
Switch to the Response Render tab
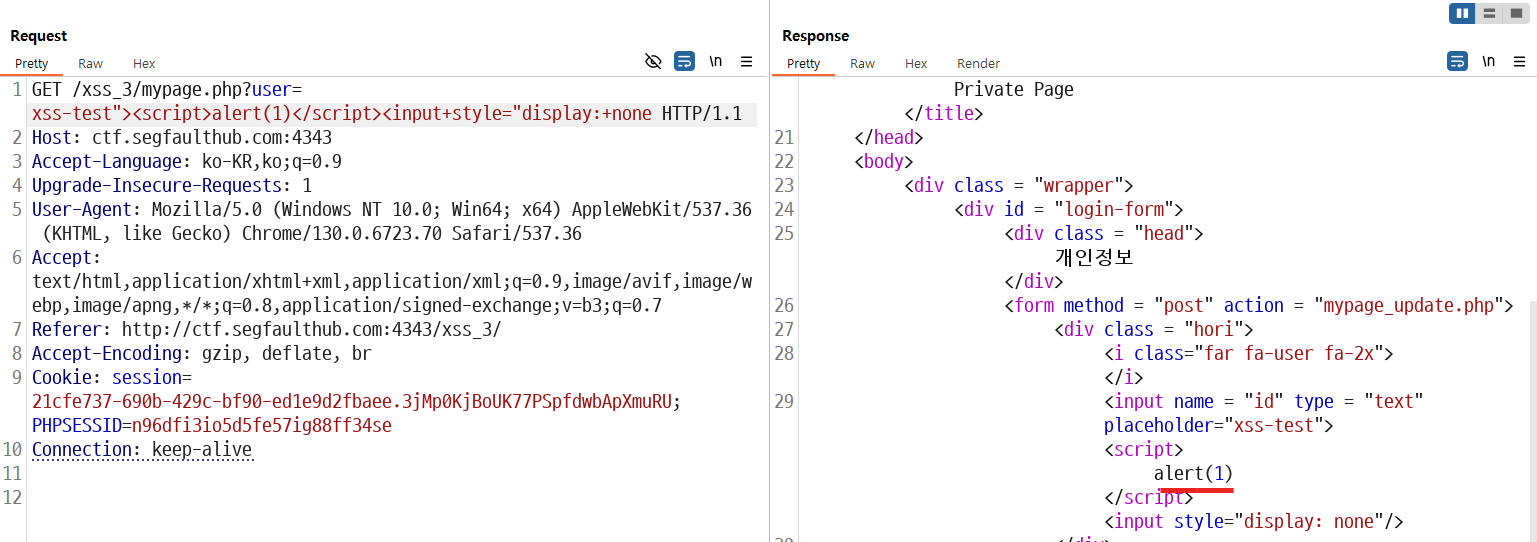pos(978,63)
